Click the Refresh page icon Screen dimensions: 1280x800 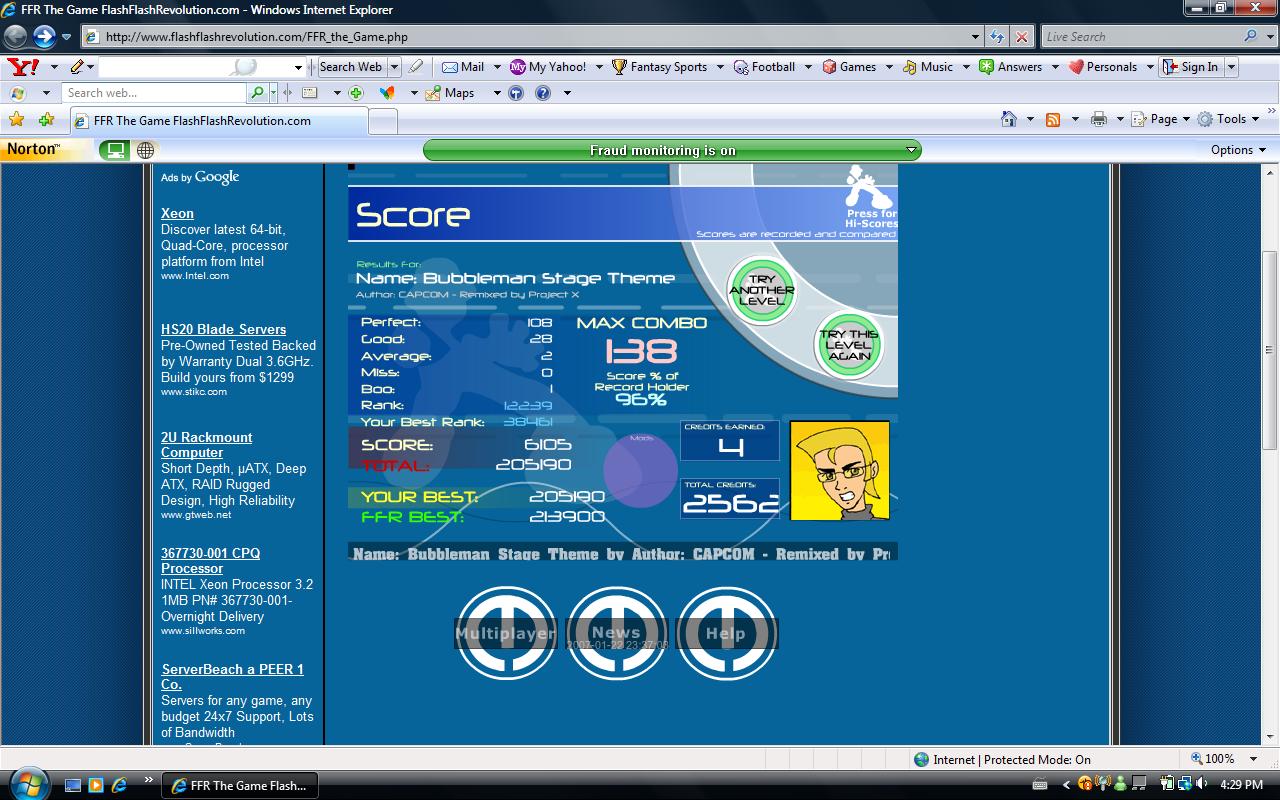pyautogui.click(x=997, y=37)
